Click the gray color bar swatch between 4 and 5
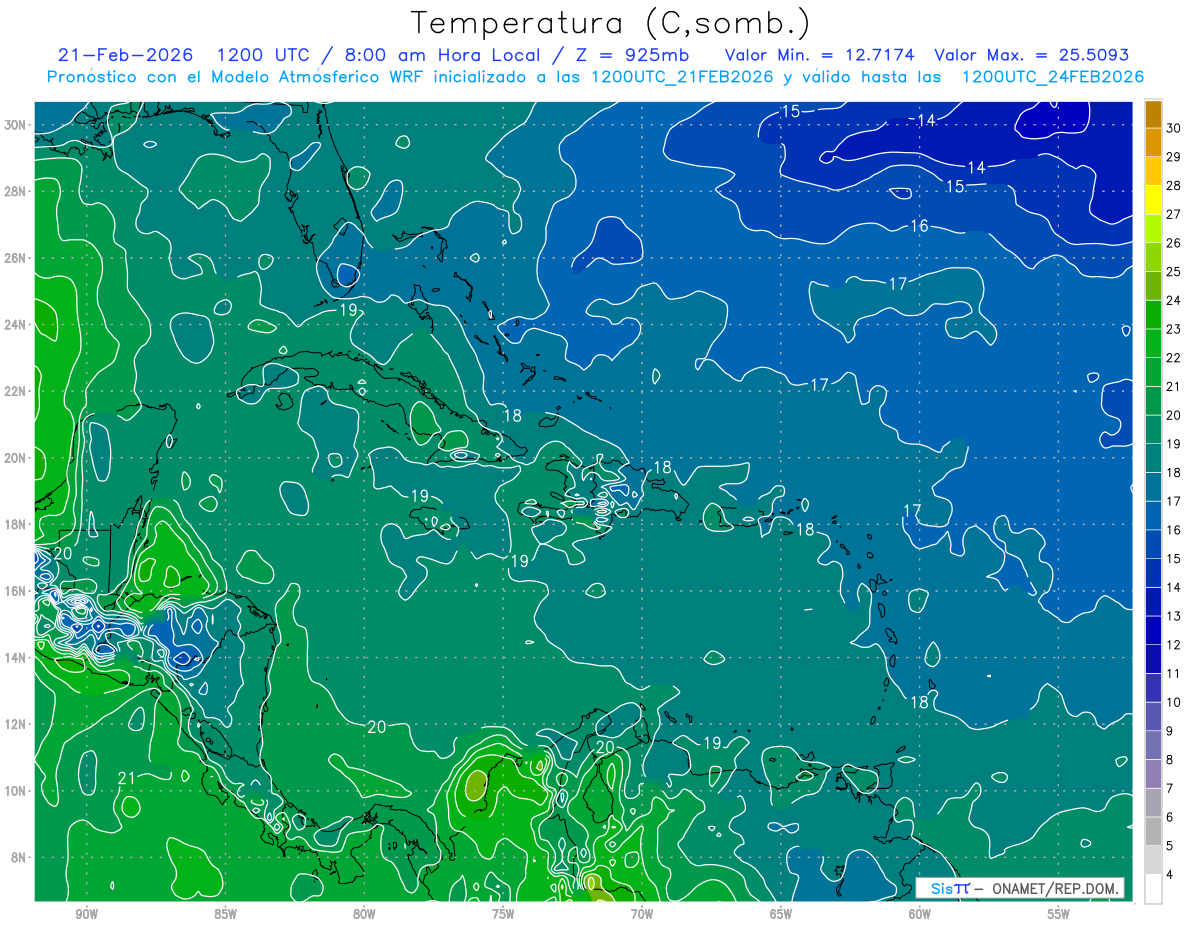The image size is (1200, 927). pos(1154,860)
